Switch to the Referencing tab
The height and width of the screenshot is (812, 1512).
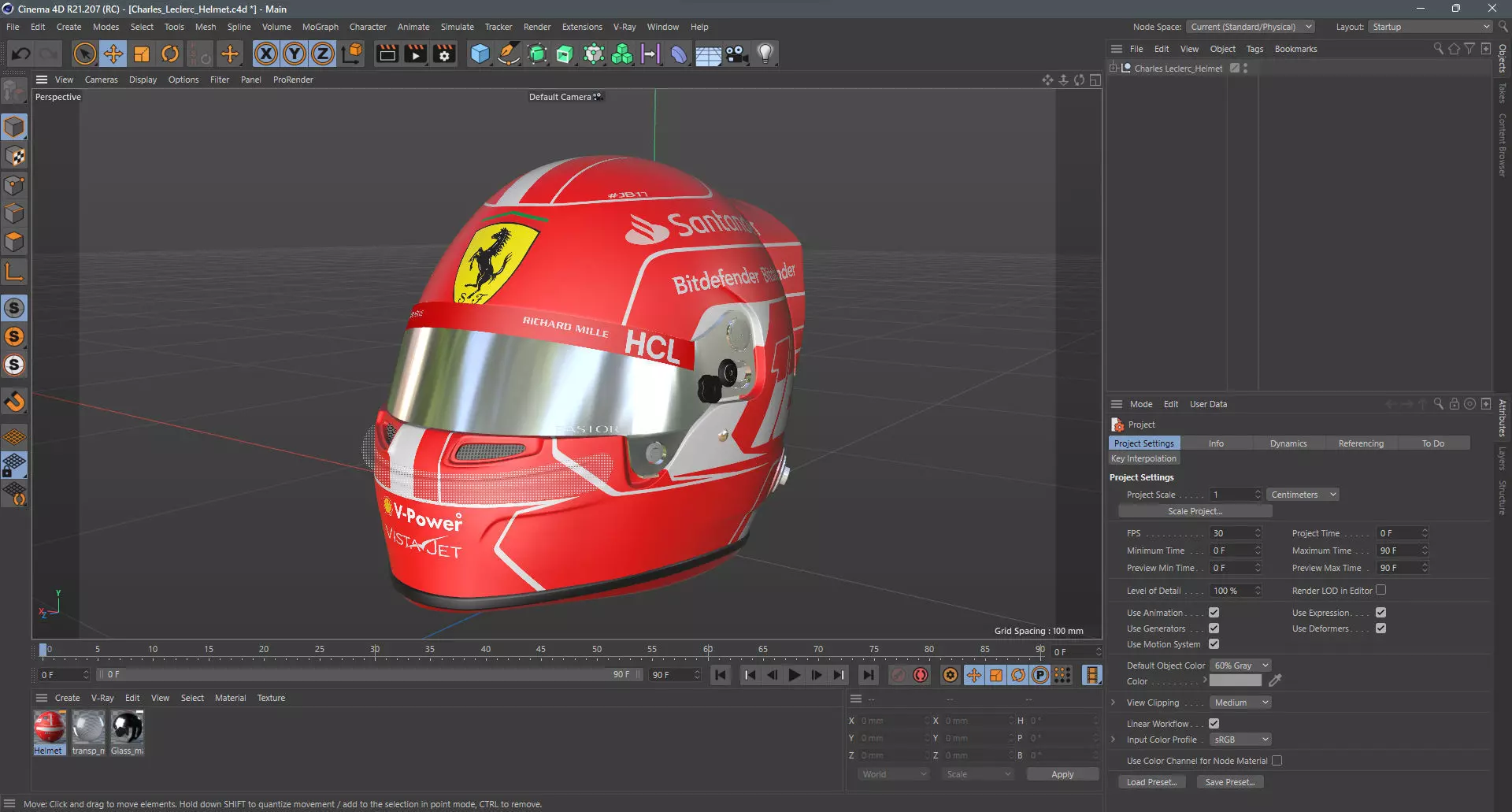click(x=1361, y=443)
